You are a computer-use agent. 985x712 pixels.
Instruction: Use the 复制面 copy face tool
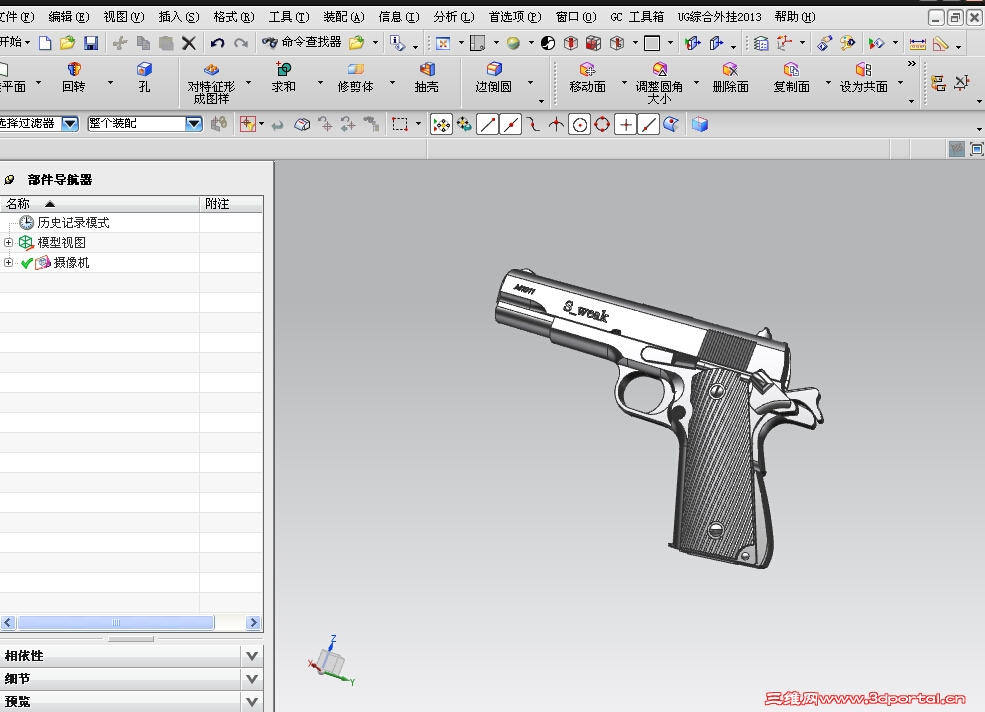[792, 78]
